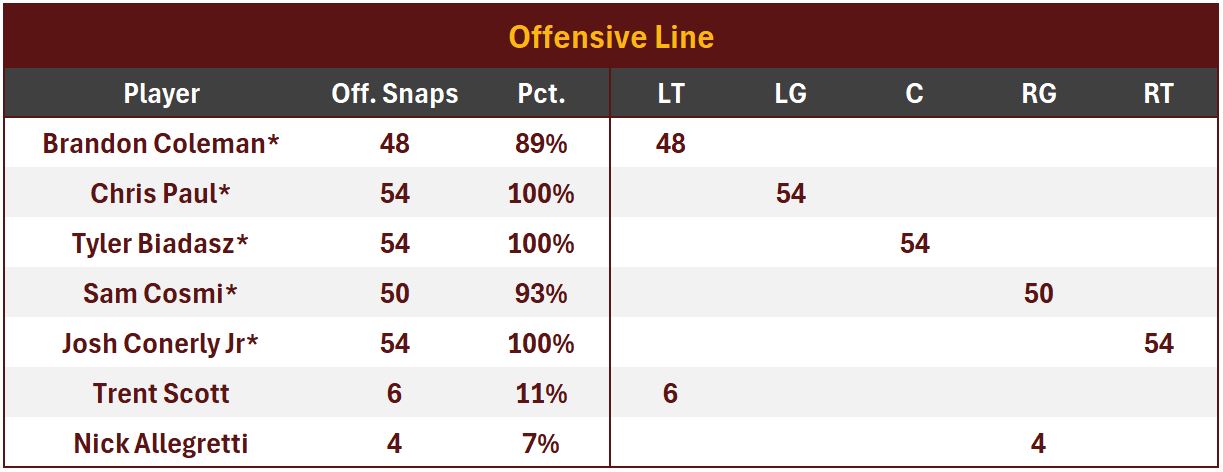Viewport: 1223px width, 472px height.
Task: Select the Player column header
Action: (x=161, y=94)
